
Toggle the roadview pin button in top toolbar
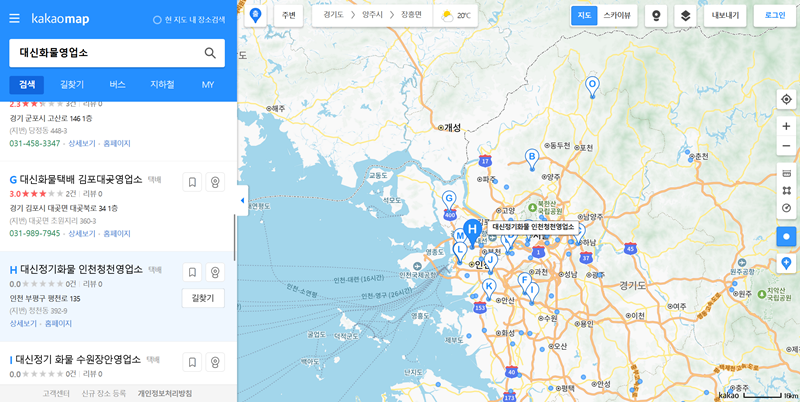656,16
